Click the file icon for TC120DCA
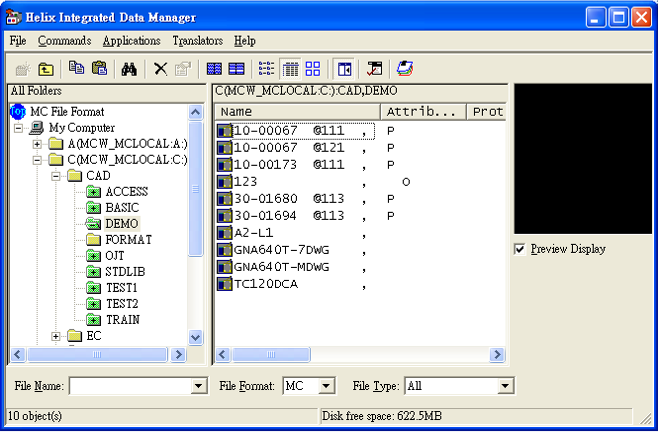 tap(225, 284)
